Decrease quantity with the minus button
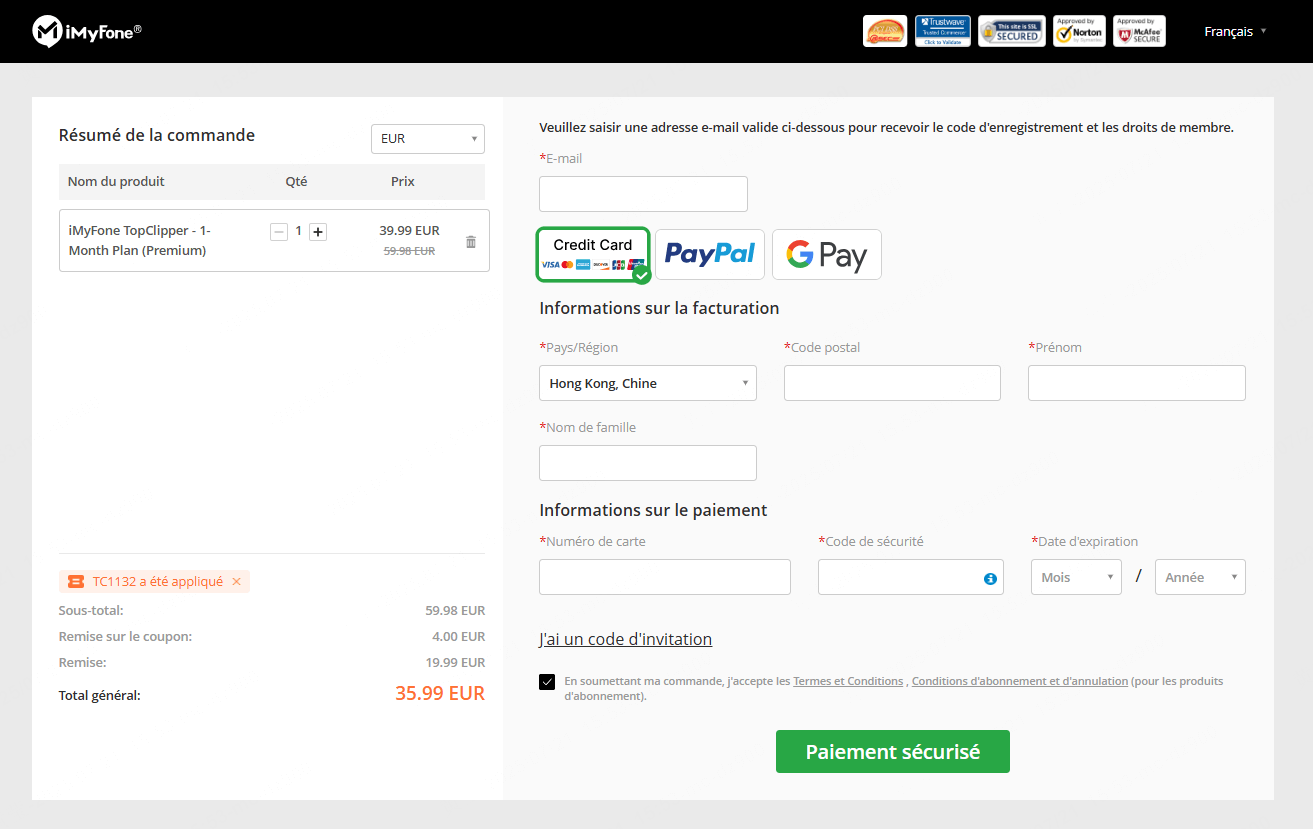 click(279, 231)
